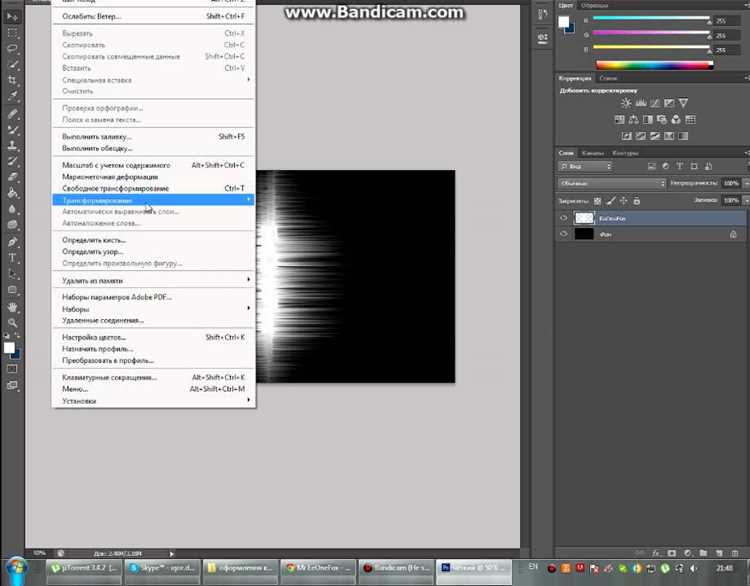The image size is (750, 586).
Task: Expand the Удалить из памяти submenu
Action: (x=153, y=280)
